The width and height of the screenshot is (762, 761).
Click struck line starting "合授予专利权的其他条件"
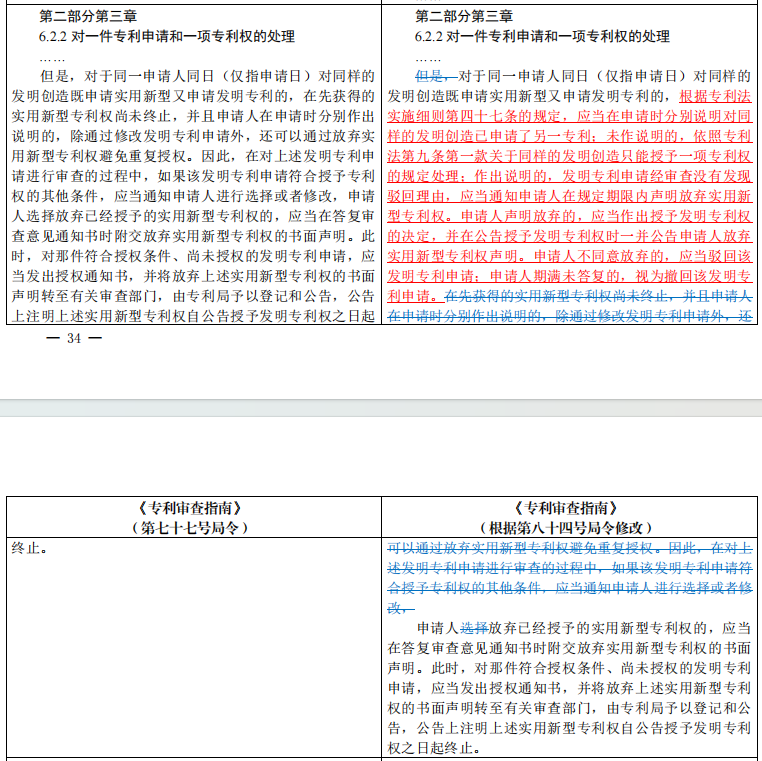[570, 588]
